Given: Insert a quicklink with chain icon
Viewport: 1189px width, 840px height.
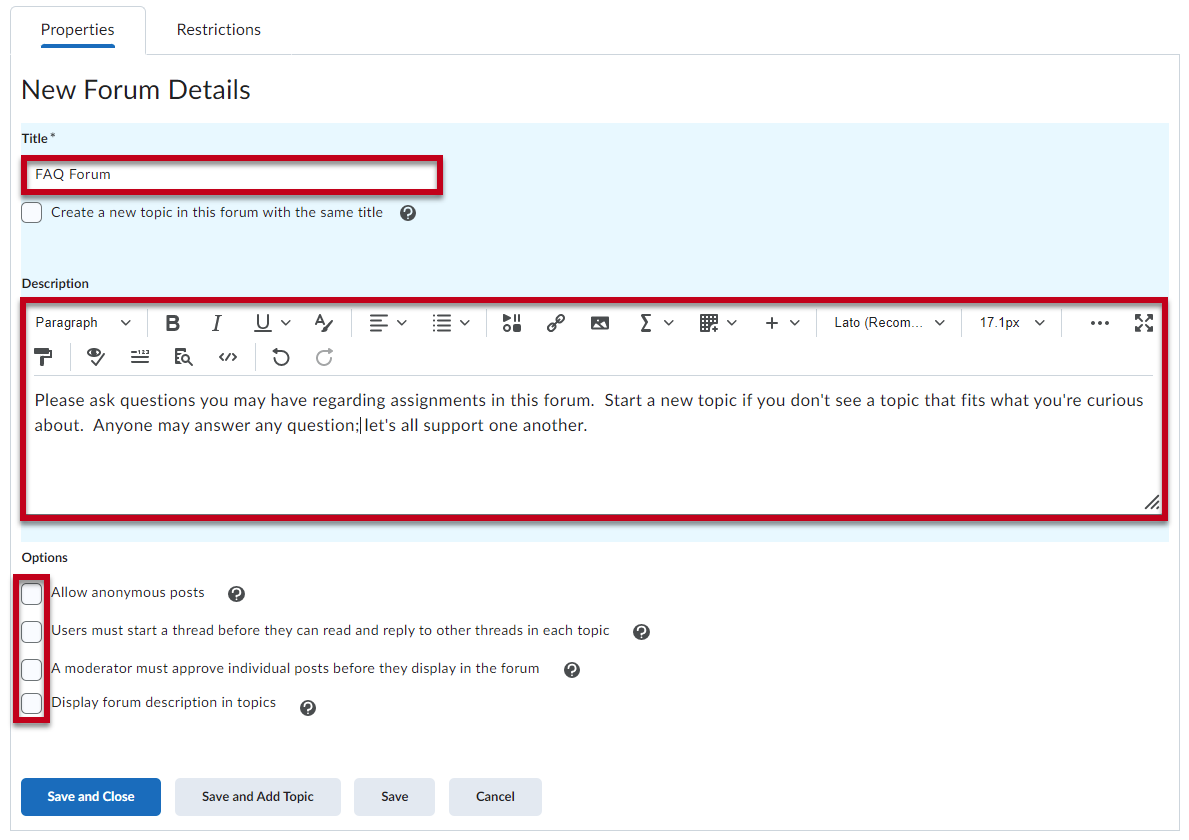Looking at the screenshot, I should [556, 323].
